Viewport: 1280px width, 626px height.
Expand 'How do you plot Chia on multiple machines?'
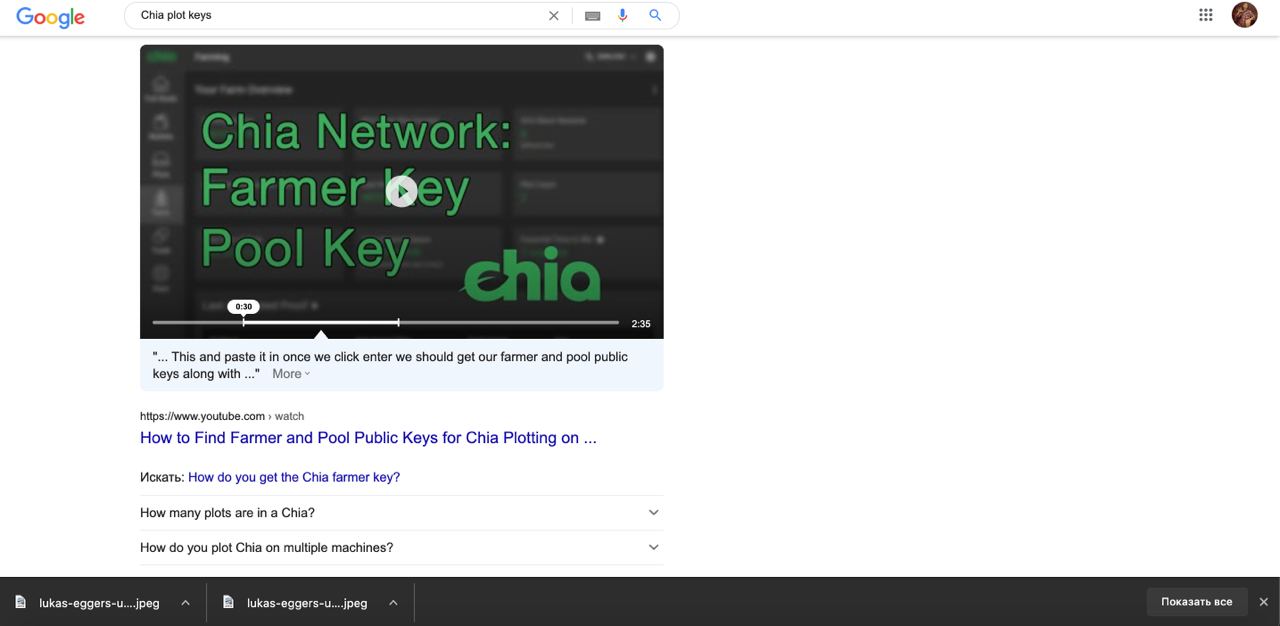tap(401, 547)
